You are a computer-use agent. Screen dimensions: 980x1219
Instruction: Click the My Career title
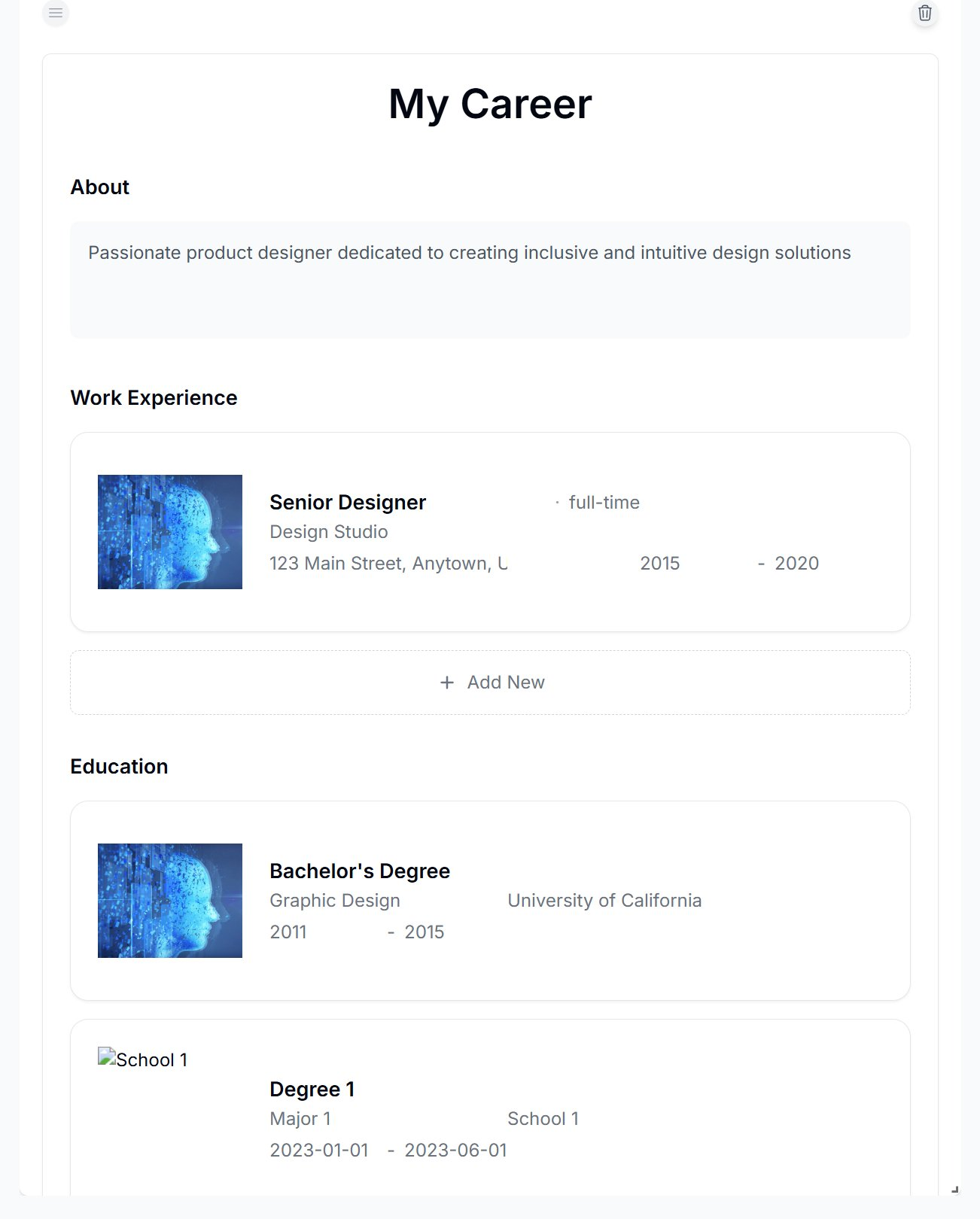[x=490, y=104]
